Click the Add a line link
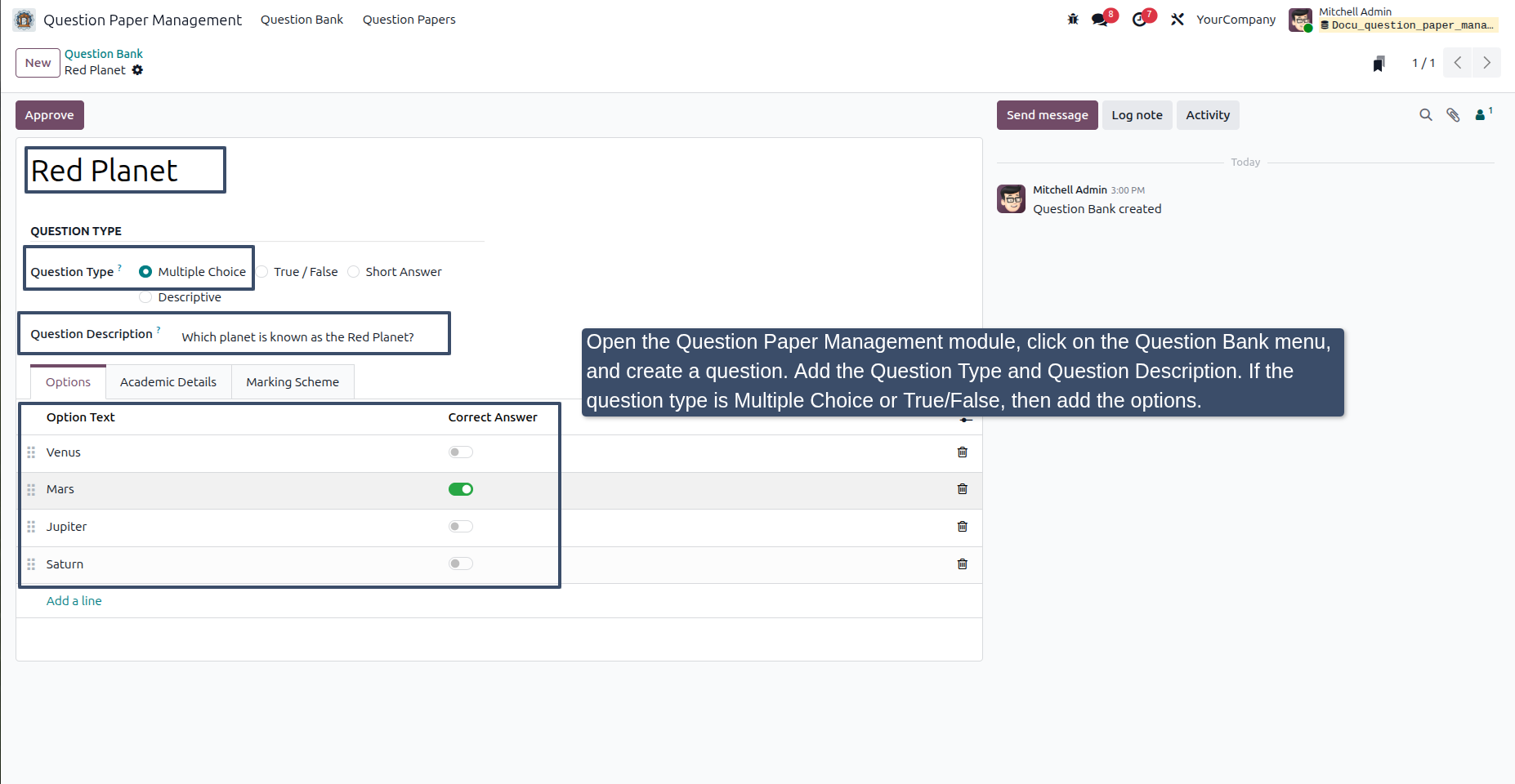The height and width of the screenshot is (784, 1515). [x=74, y=601]
